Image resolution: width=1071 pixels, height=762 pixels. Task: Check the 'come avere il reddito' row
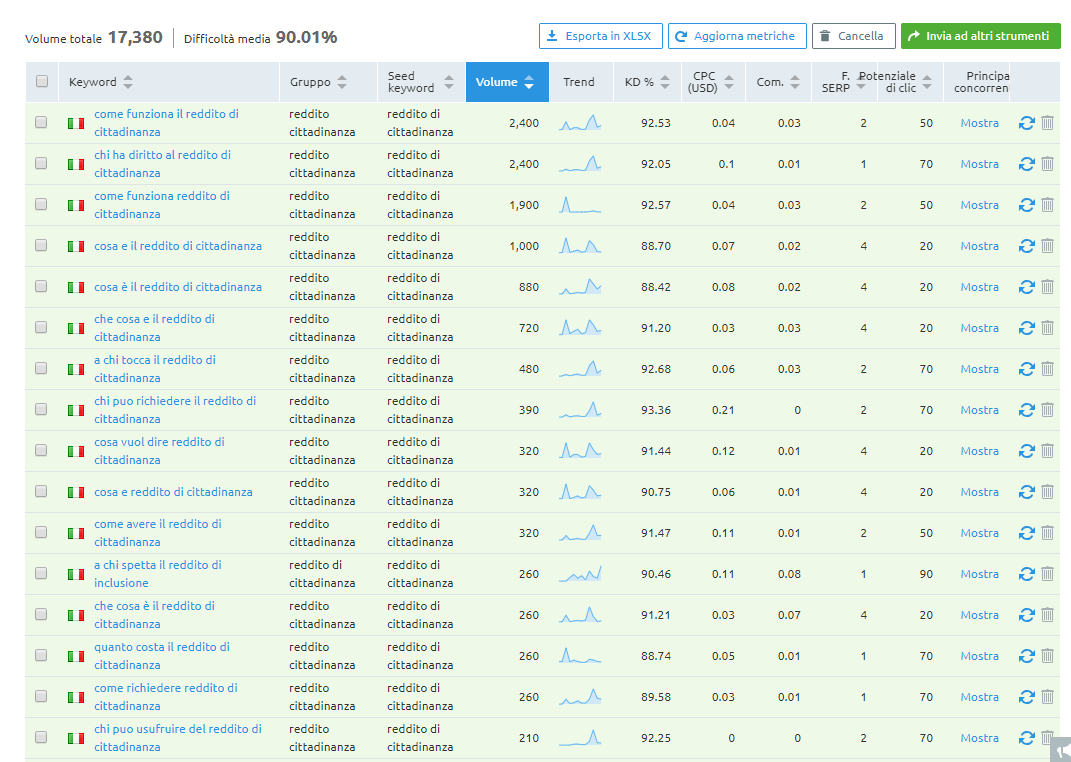coord(41,532)
